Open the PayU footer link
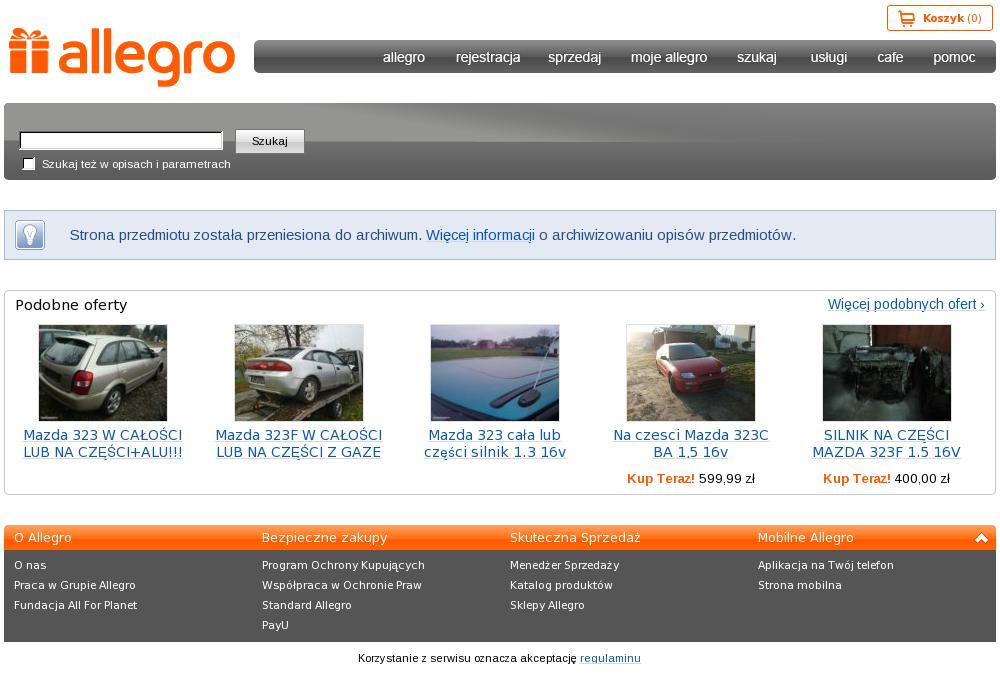Screen dimensions: 1000x678 pos(276,626)
